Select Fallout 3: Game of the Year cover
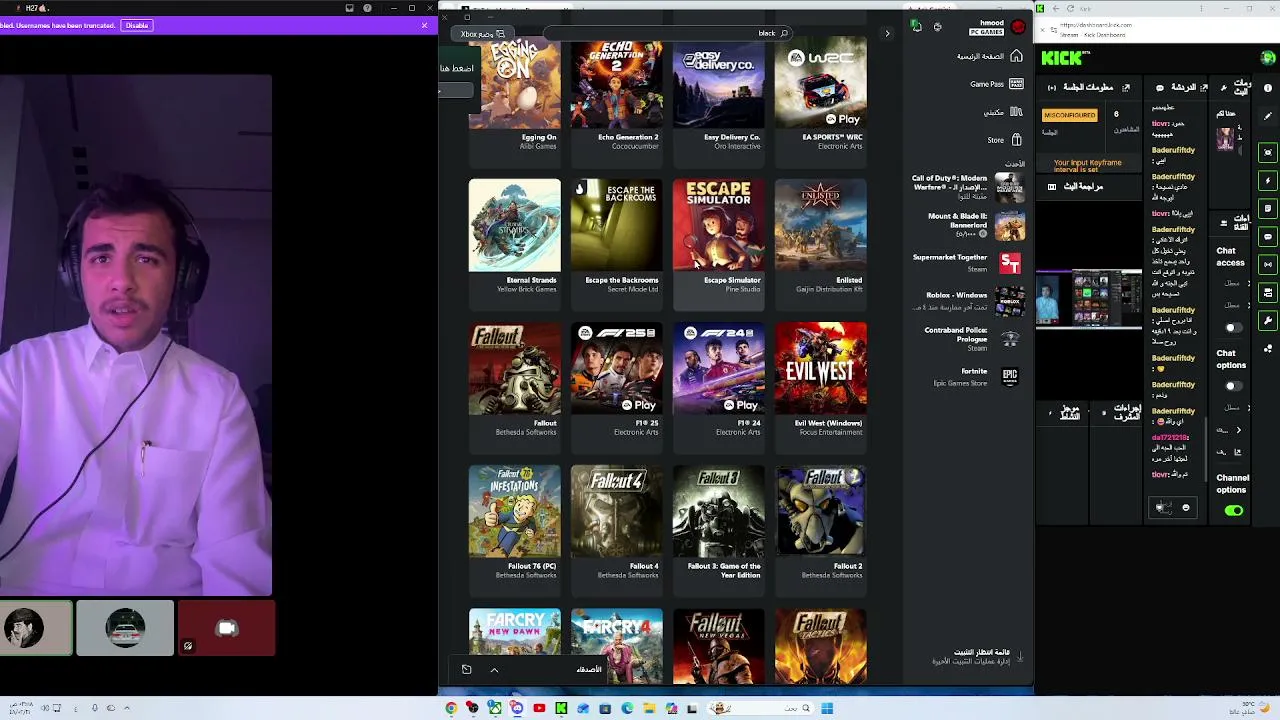The height and width of the screenshot is (720, 1280). point(719,511)
